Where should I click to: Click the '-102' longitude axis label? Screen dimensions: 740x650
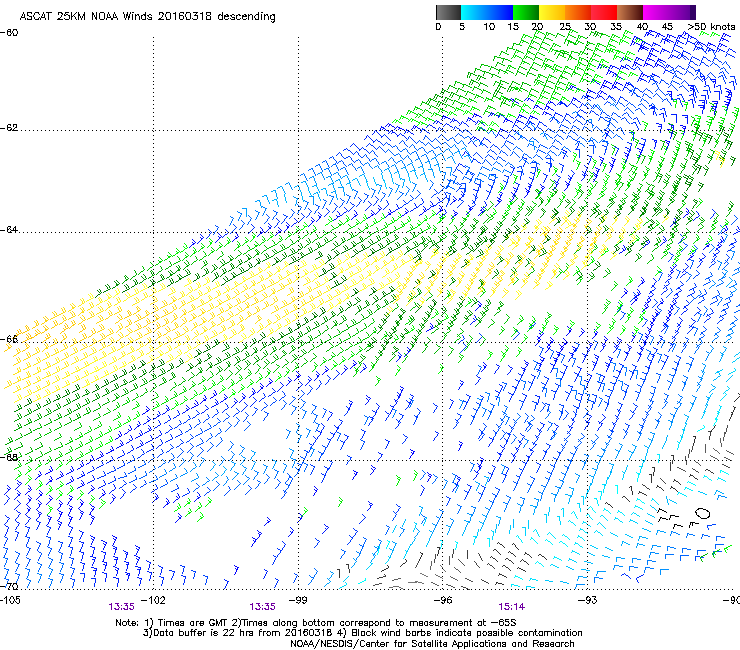154,600
